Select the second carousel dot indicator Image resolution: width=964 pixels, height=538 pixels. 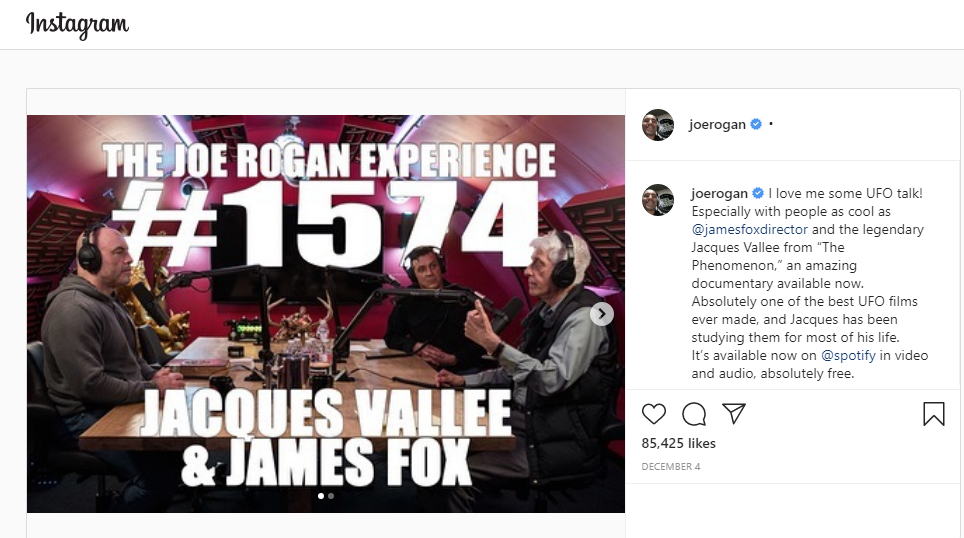click(x=331, y=496)
